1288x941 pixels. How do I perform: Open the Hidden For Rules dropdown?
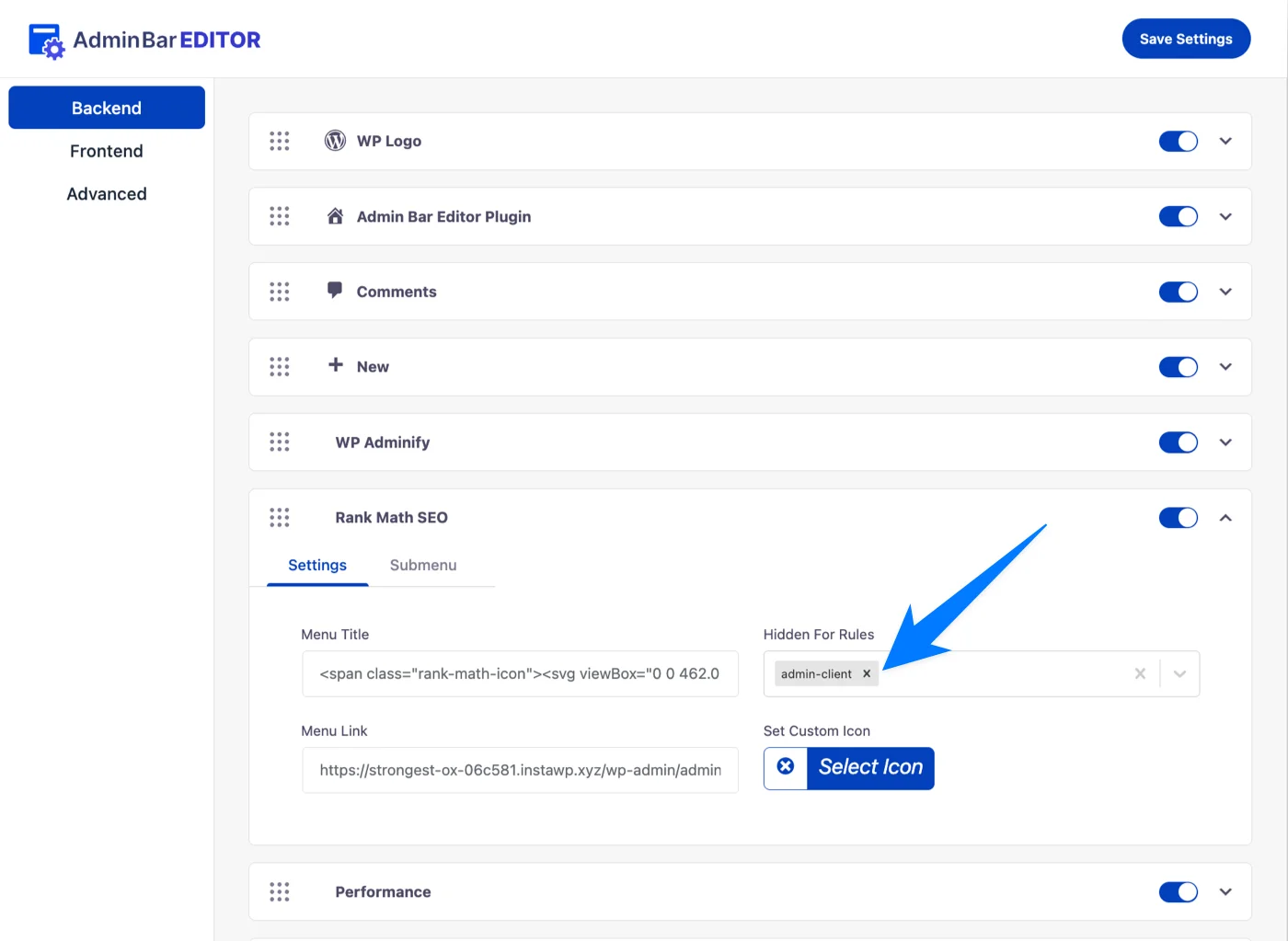coord(1179,673)
